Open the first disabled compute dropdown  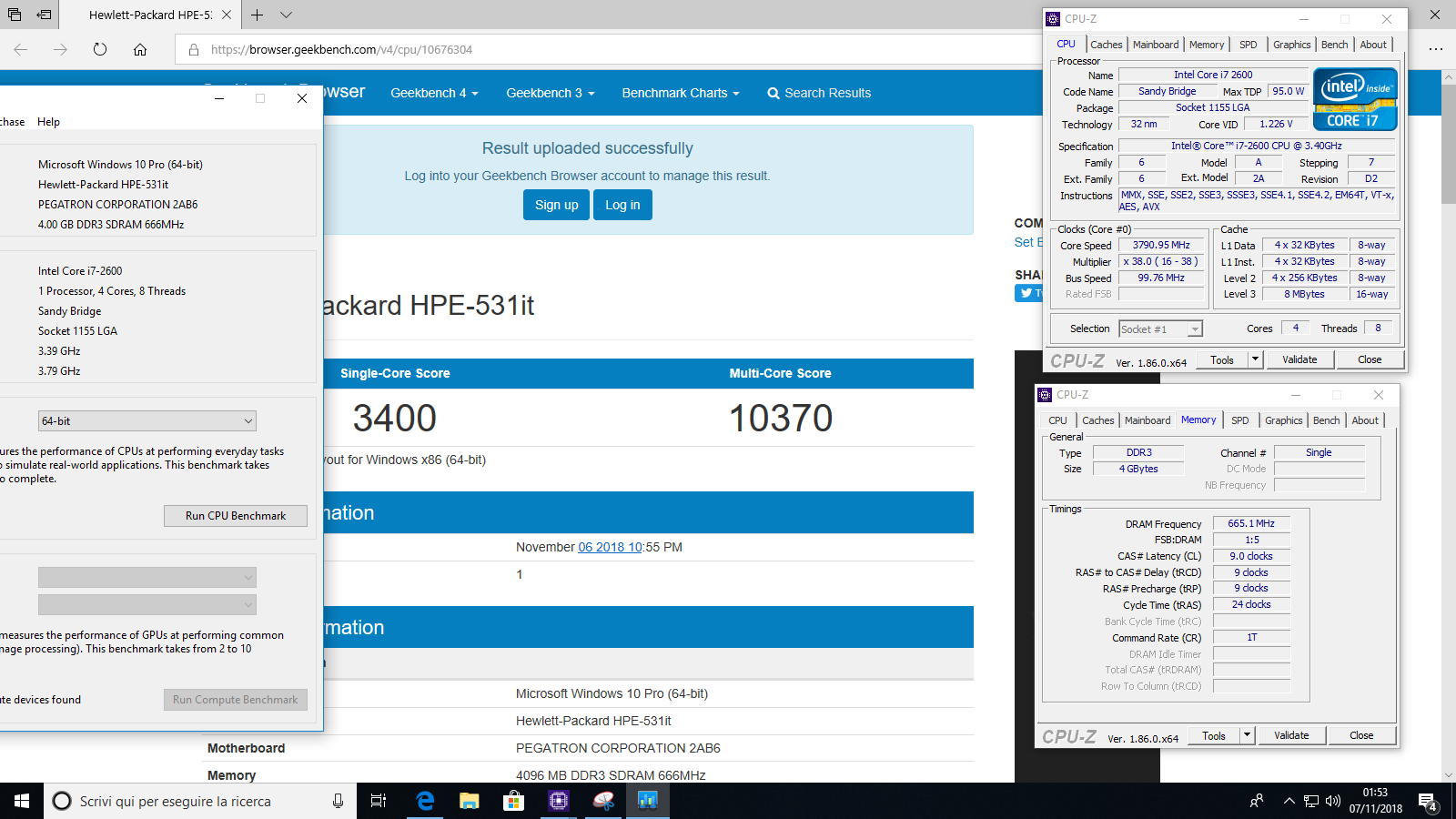(x=147, y=577)
